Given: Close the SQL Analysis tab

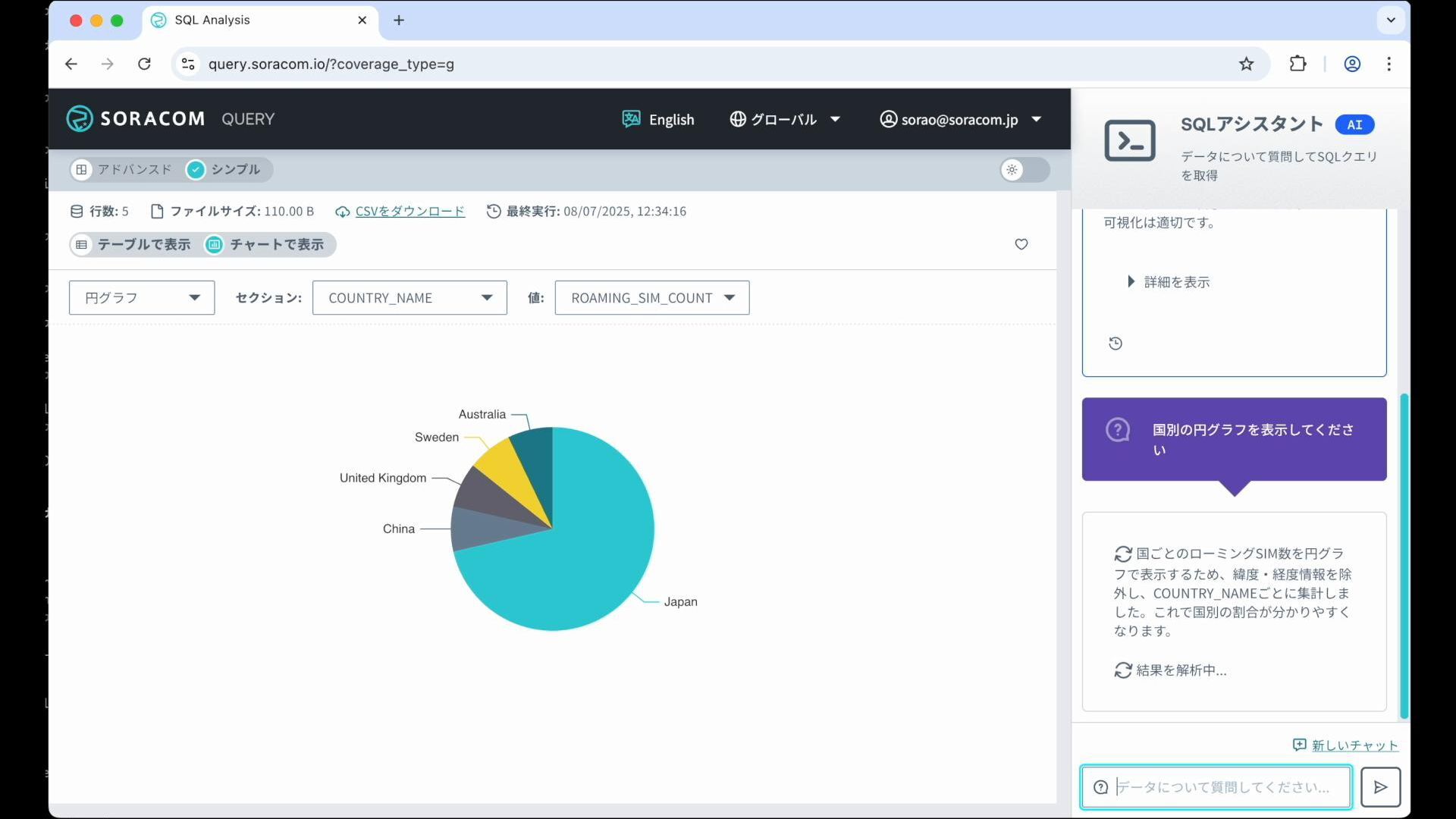Looking at the screenshot, I should click(362, 20).
